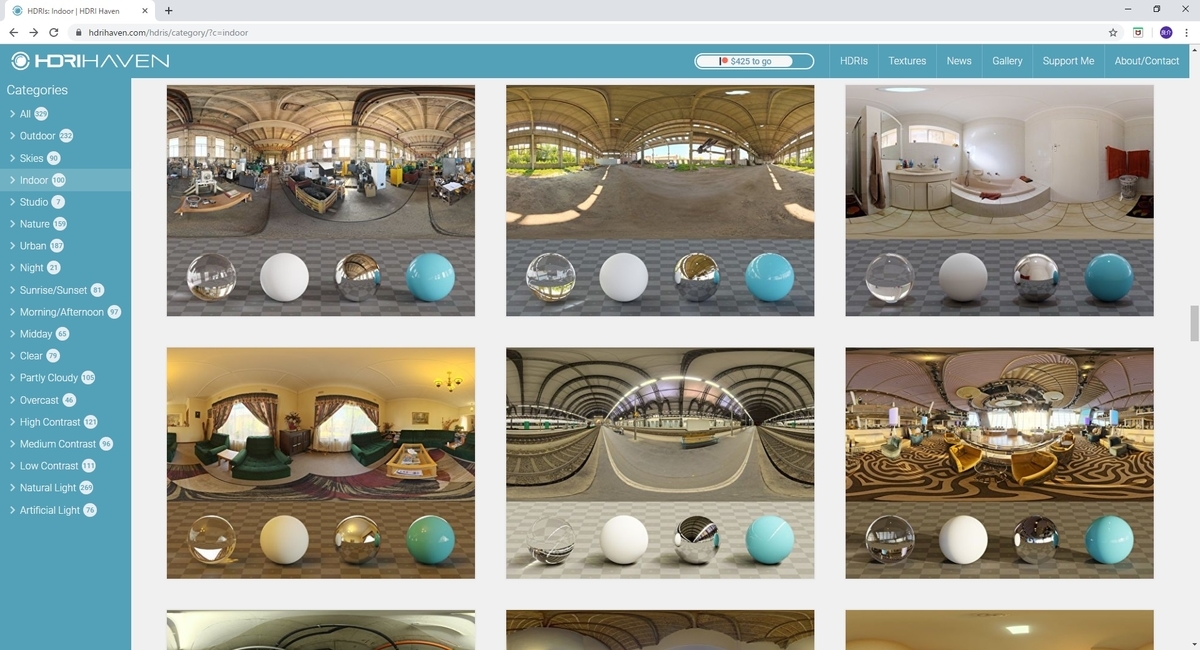
Task: Select the Nature category
Action: [x=65, y=224]
